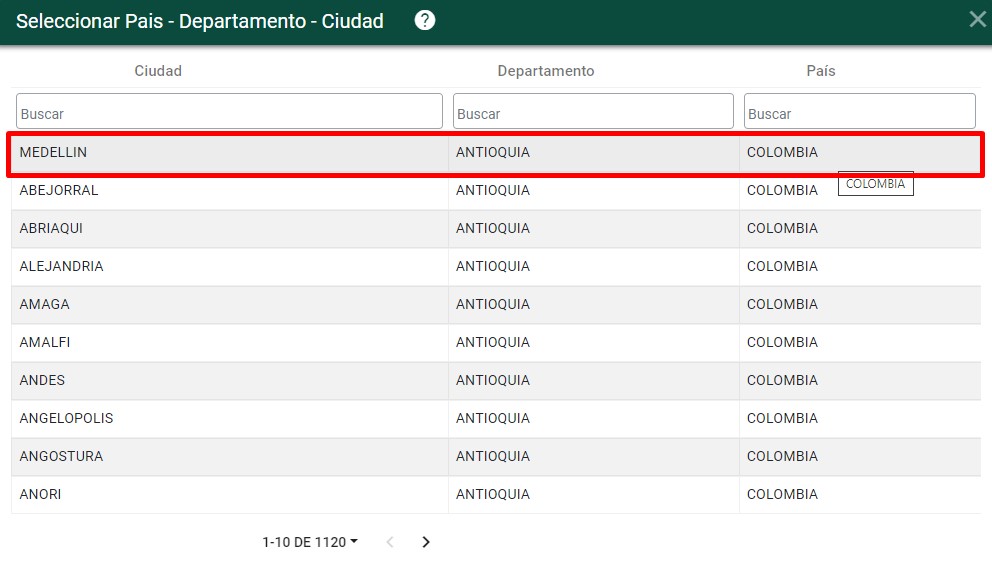
Task: Select the ABEJORRAL city row
Action: click(x=59, y=191)
